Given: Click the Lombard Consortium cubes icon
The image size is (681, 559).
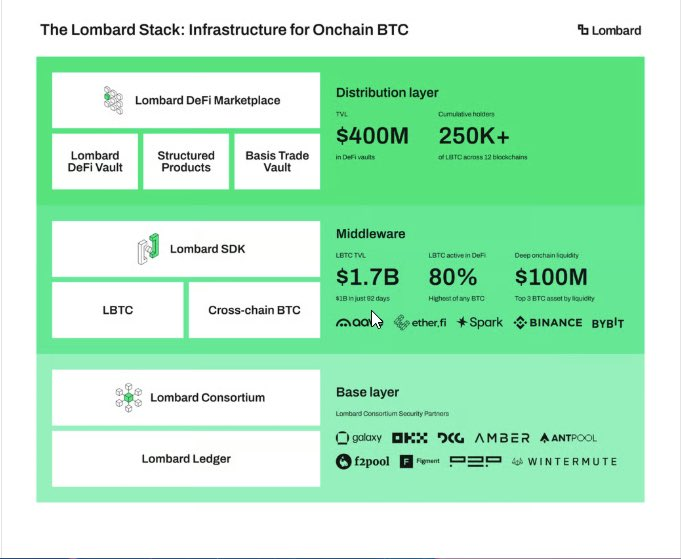Looking at the screenshot, I should (x=129, y=397).
